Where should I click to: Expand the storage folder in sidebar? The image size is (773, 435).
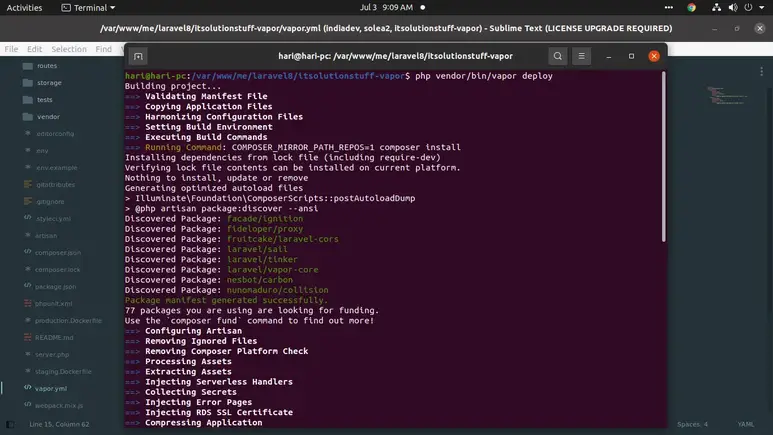coord(49,83)
